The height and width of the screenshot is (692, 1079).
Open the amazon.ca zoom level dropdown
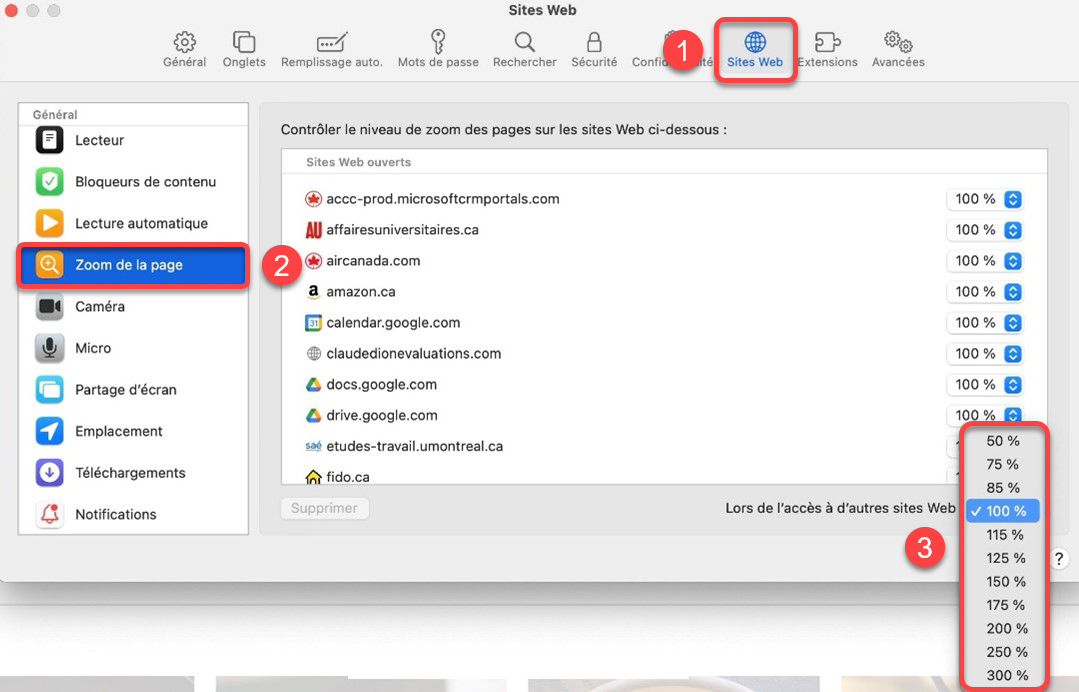pos(985,292)
